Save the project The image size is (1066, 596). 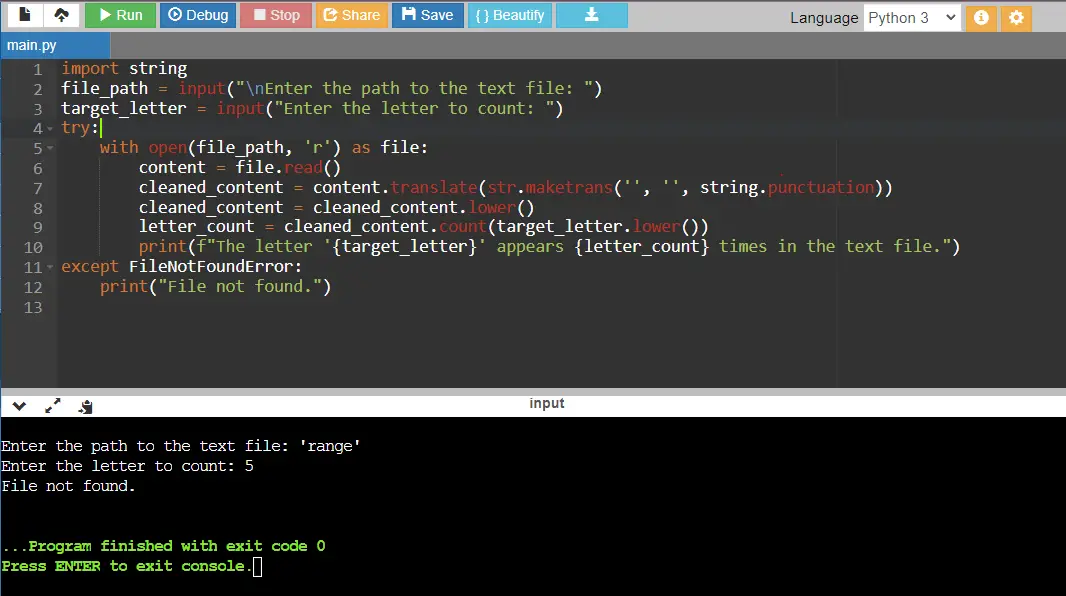pyautogui.click(x=428, y=15)
